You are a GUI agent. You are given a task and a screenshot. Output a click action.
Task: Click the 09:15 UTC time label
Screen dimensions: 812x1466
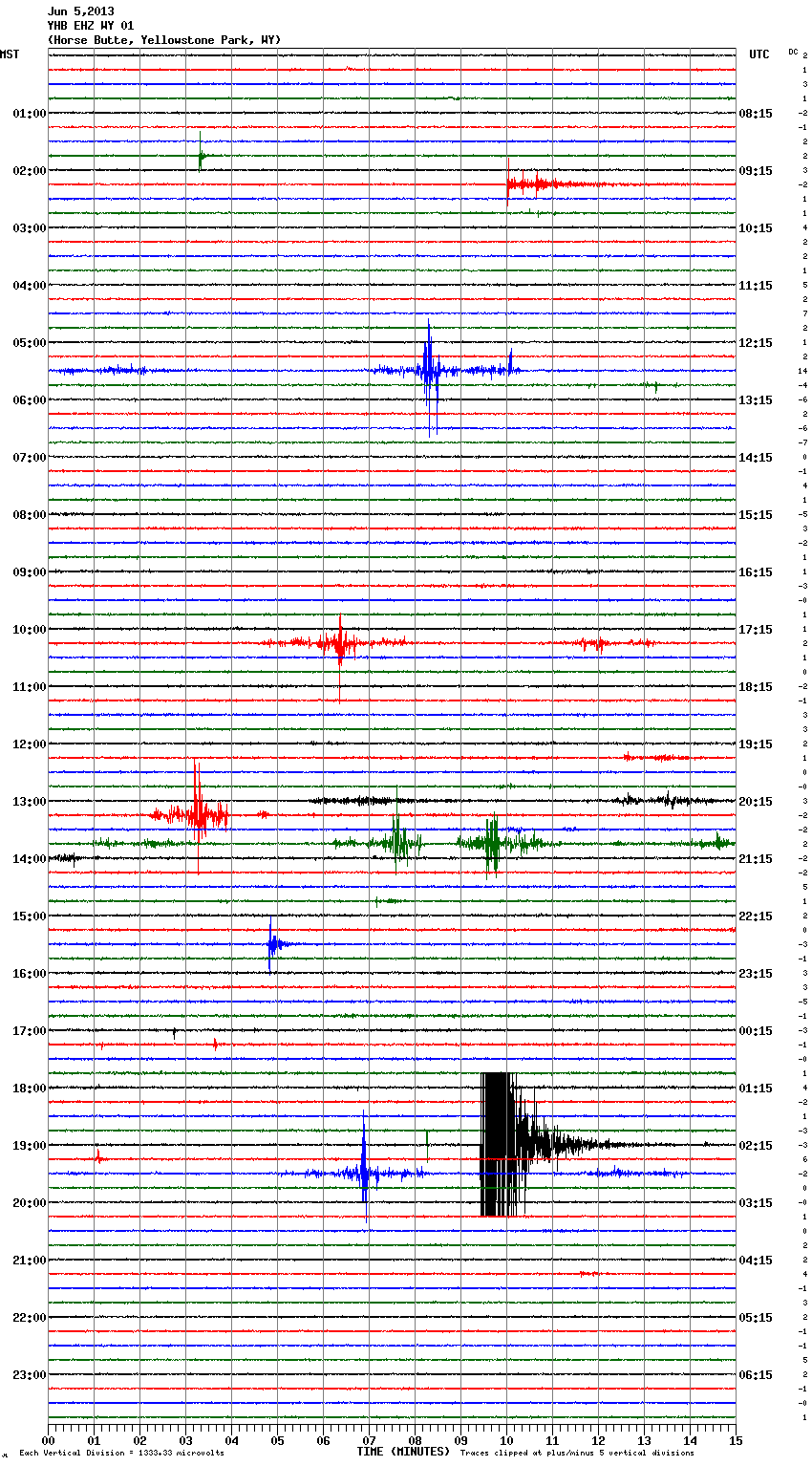[x=756, y=171]
